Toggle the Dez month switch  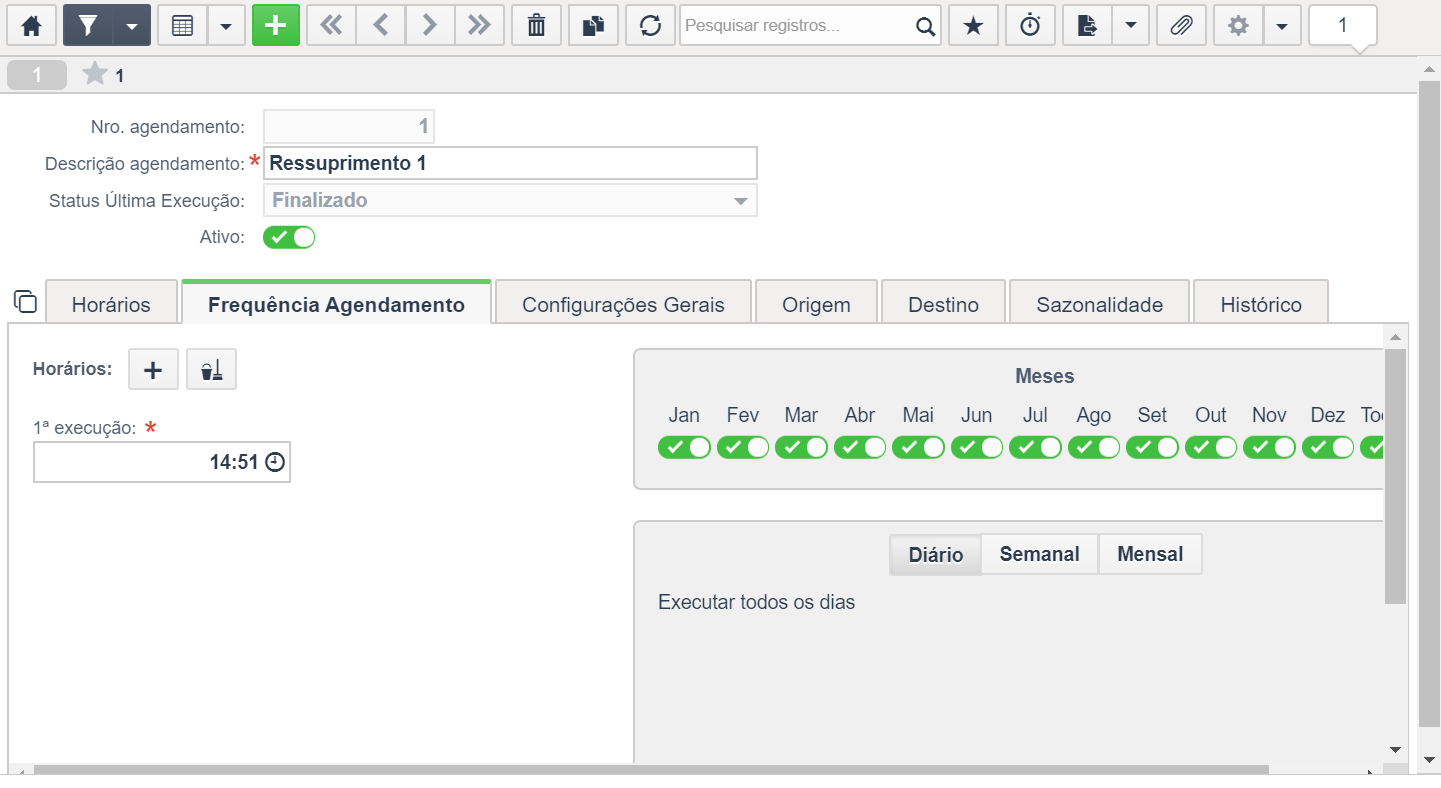click(1328, 447)
